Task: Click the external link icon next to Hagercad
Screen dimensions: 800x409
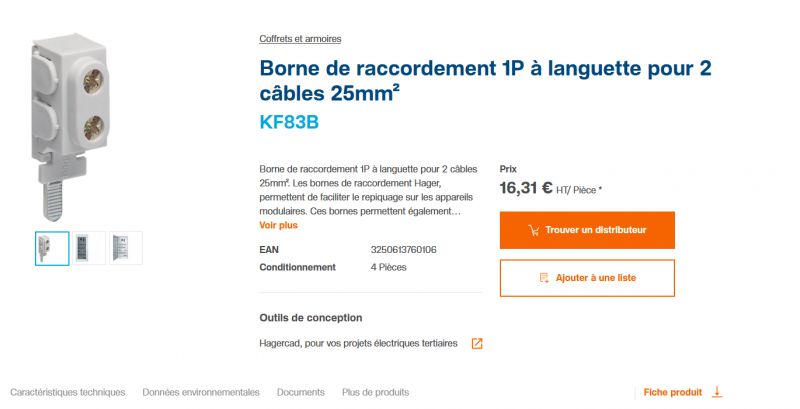Action: pos(477,343)
